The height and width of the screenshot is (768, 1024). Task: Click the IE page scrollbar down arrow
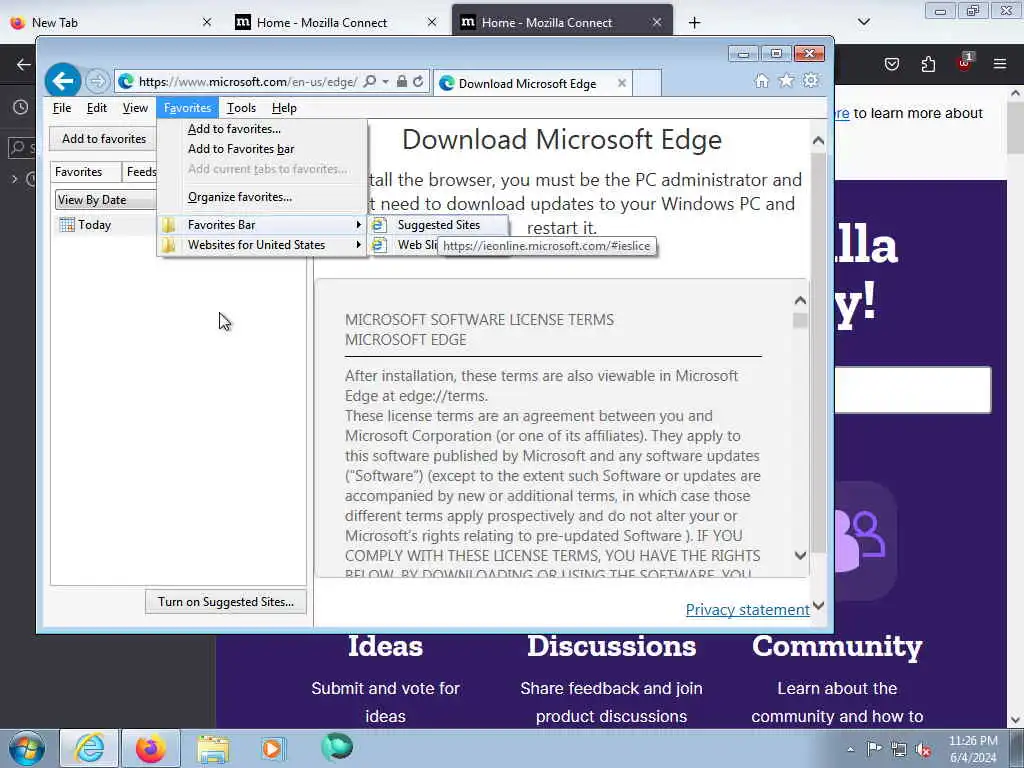pos(818,605)
